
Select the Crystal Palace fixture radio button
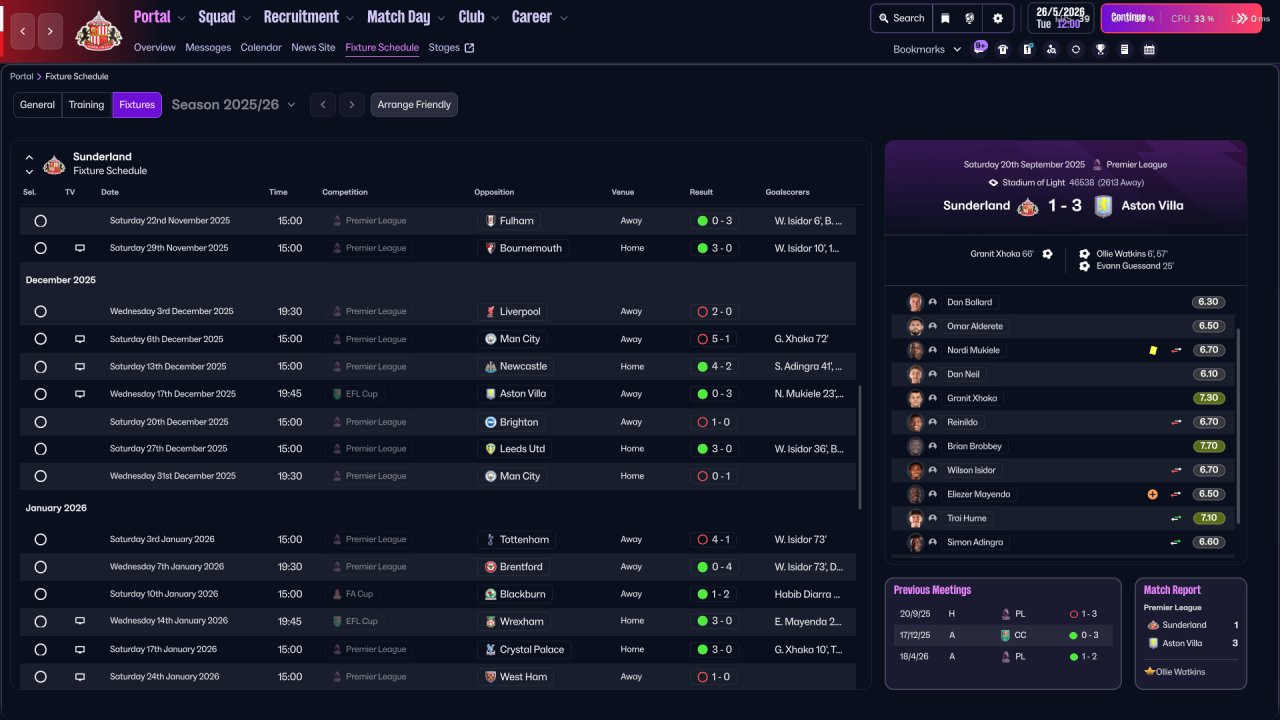click(x=40, y=649)
